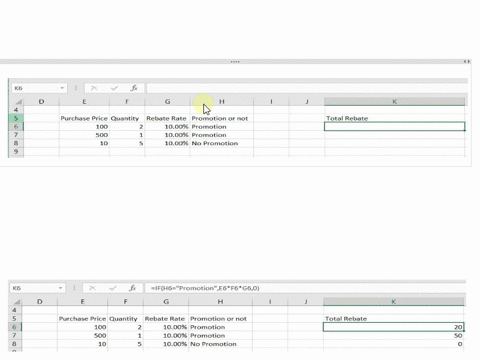This screenshot has width=480, height=360.
Task: Click purchase price 100 cell in lower sheet
Action: click(x=82, y=327)
